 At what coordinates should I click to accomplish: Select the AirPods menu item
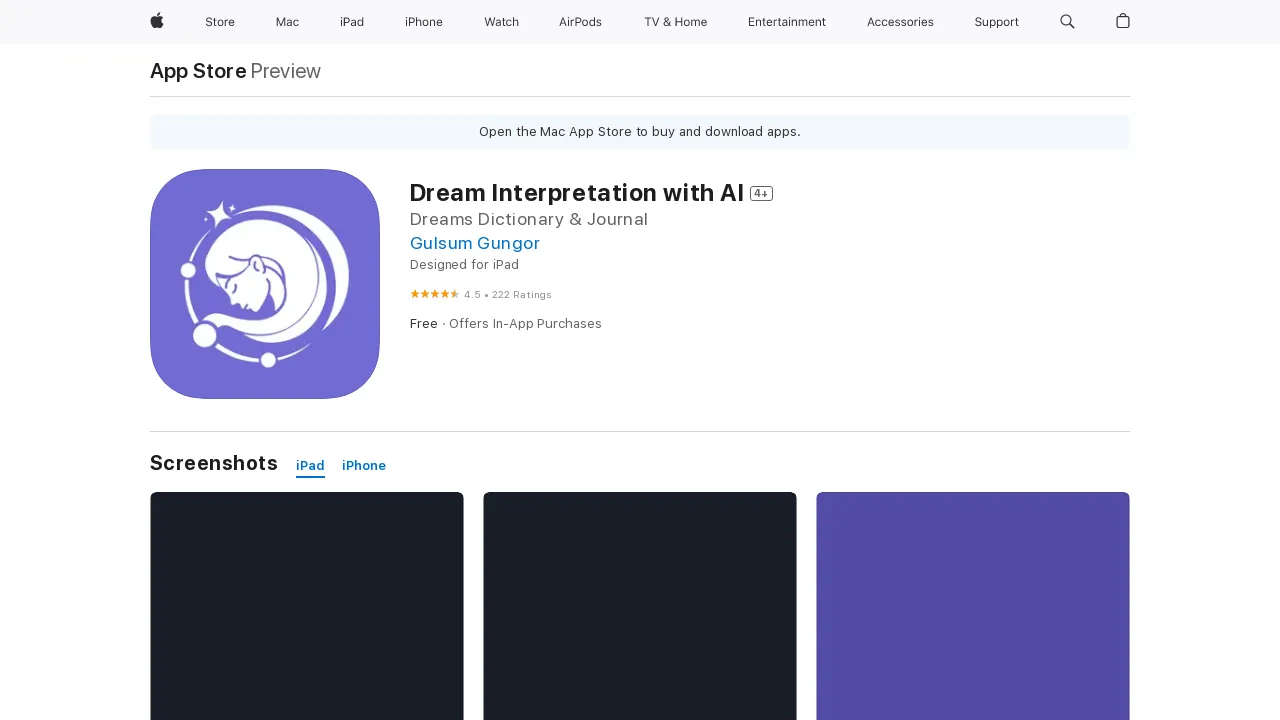tap(580, 22)
